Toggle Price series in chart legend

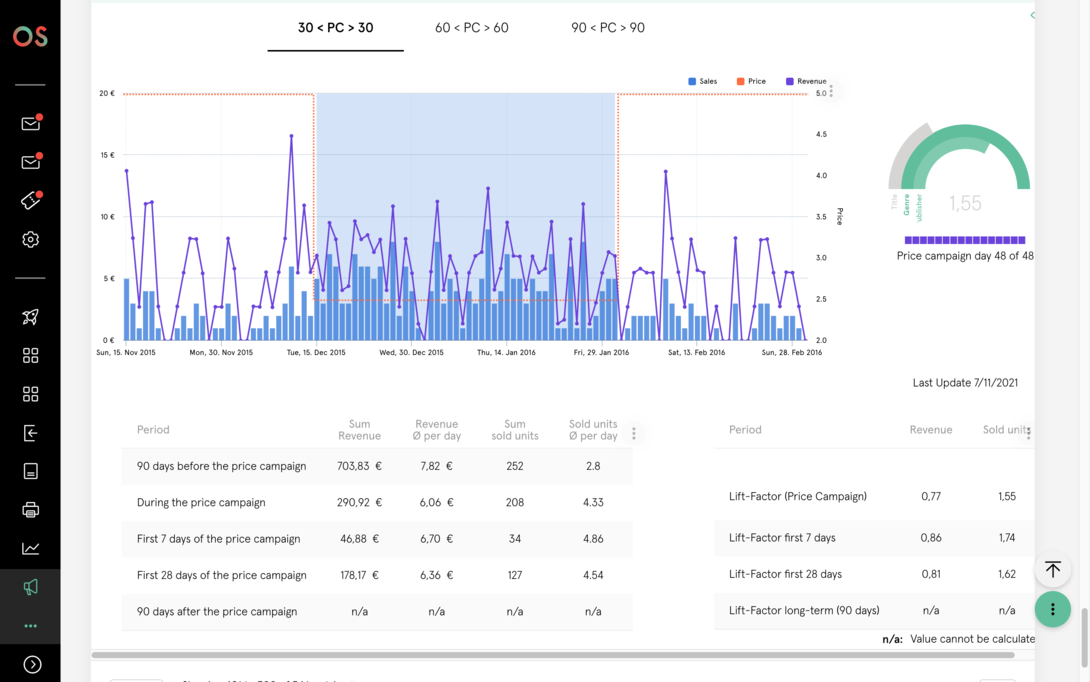751,81
